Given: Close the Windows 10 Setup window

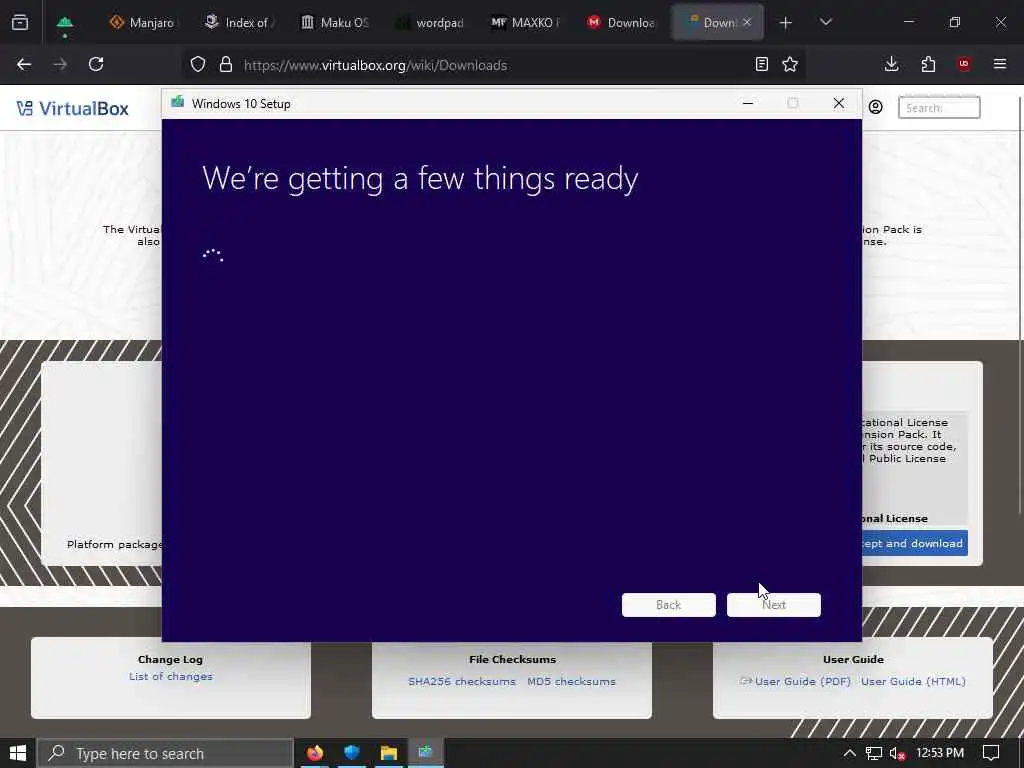Looking at the screenshot, I should coord(839,103).
